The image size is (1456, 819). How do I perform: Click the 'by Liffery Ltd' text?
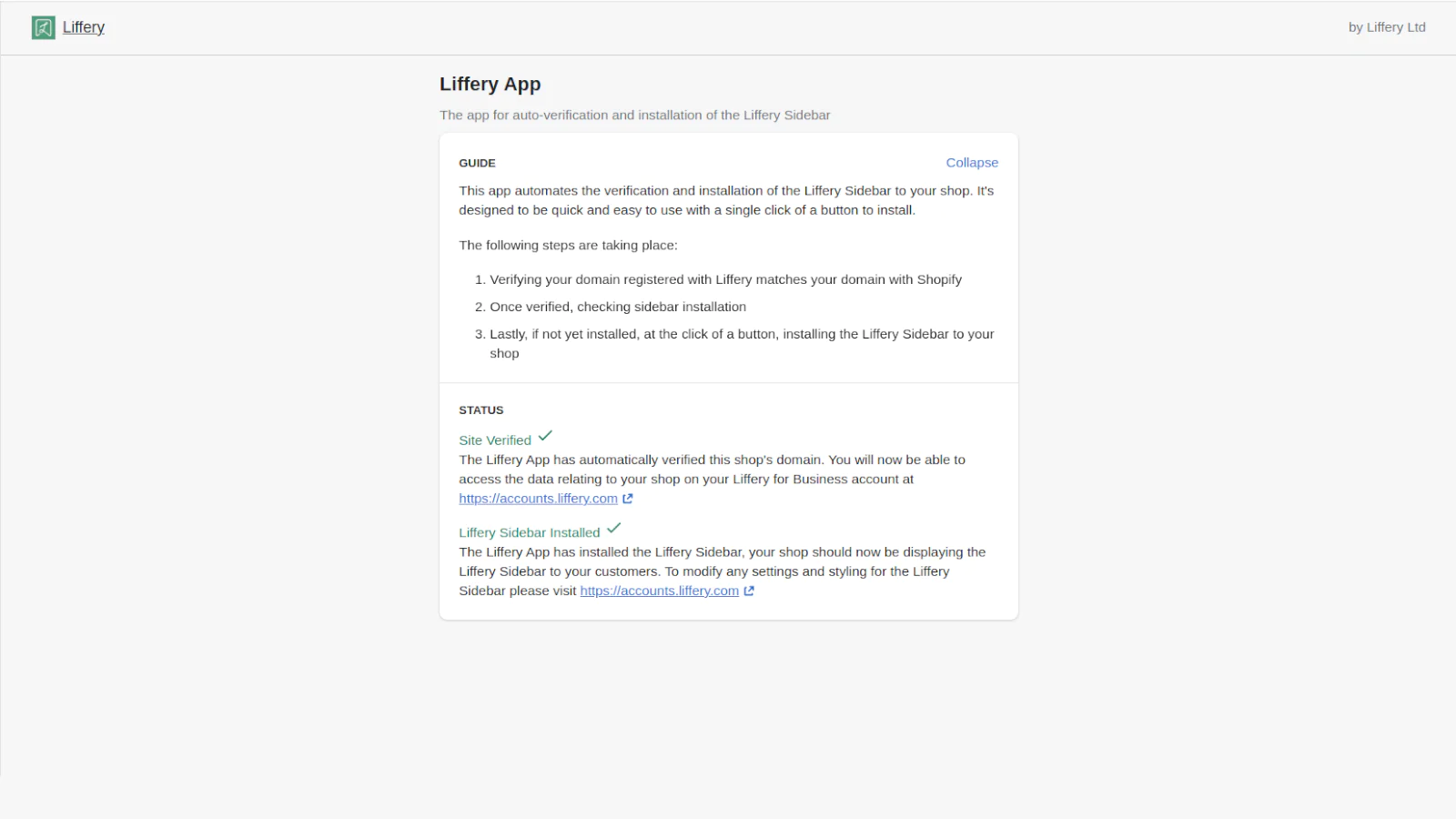[x=1387, y=27]
